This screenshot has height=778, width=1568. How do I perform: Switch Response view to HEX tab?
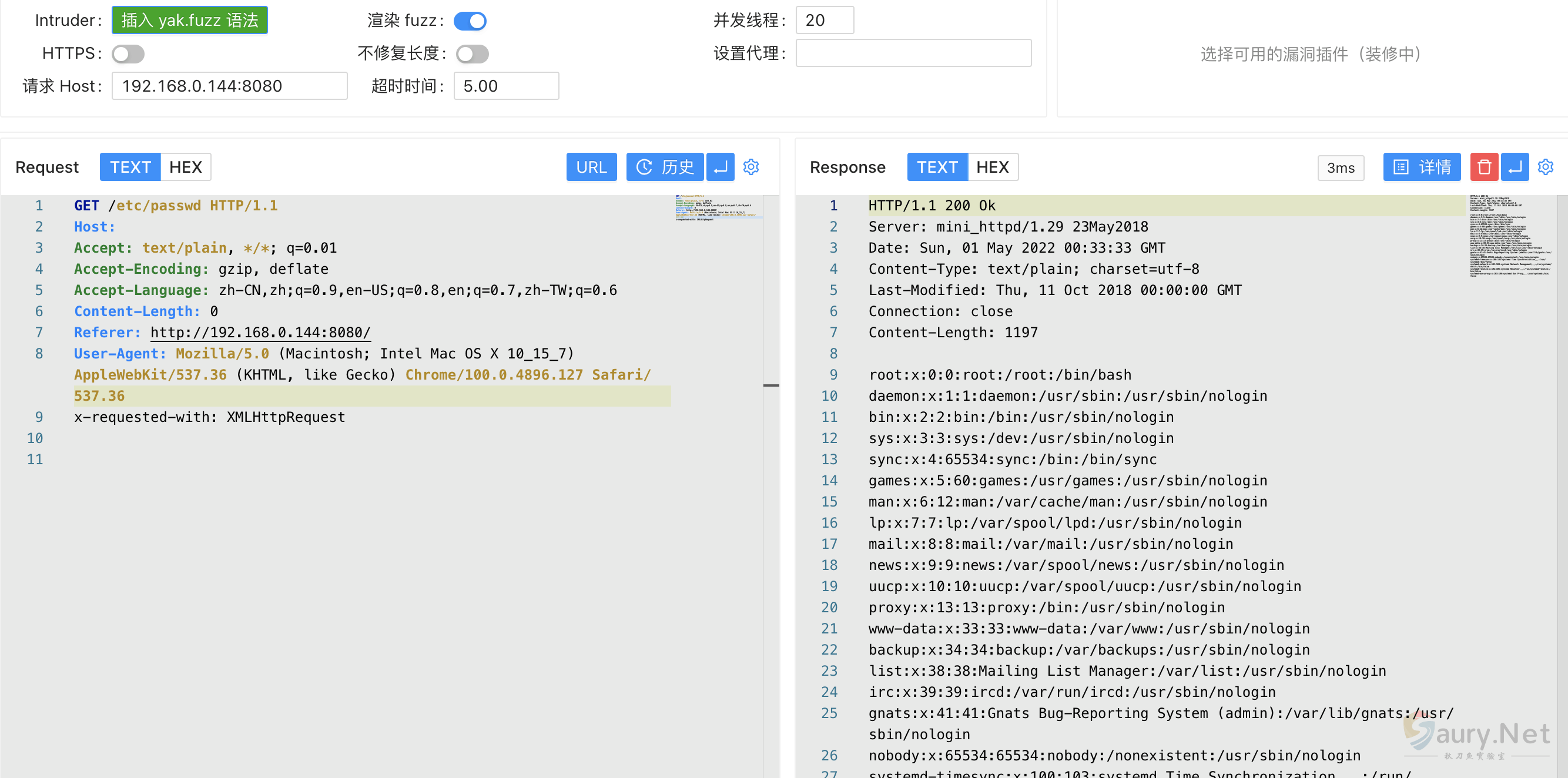[992, 167]
